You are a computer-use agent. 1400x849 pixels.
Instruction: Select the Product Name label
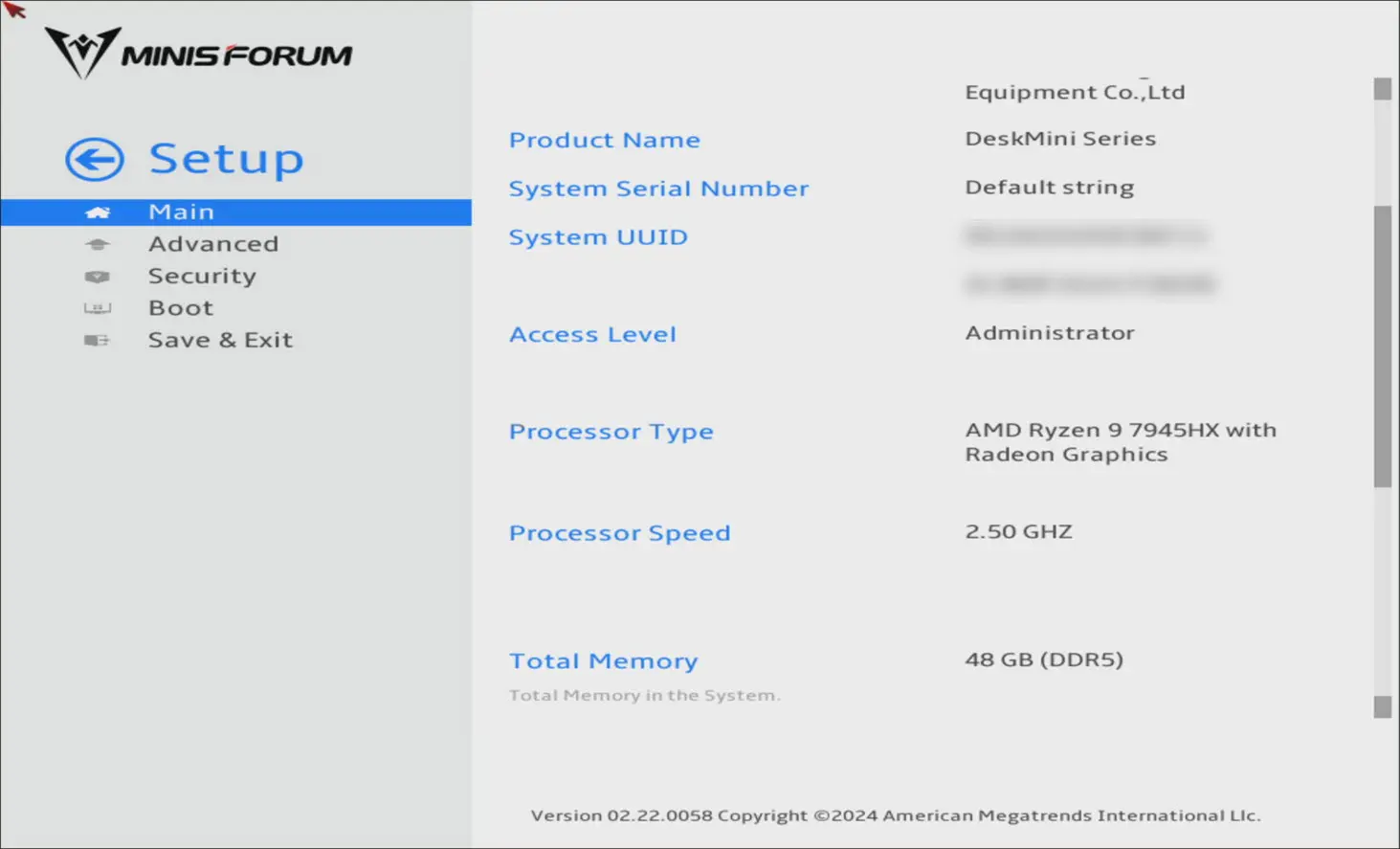605,140
